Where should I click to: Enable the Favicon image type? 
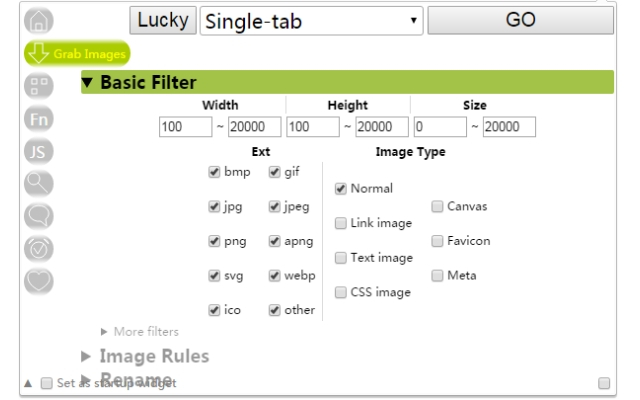438,241
